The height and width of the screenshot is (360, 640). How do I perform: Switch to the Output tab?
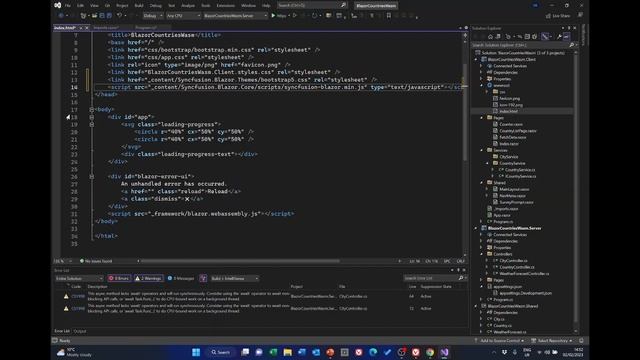click(x=80, y=331)
